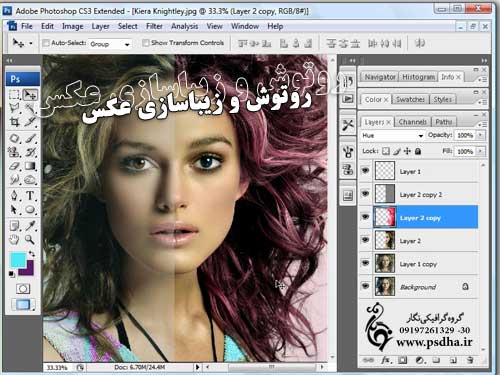Viewport: 500px width, 375px height.
Task: Hide the Background layer eye icon
Action: 366,286
